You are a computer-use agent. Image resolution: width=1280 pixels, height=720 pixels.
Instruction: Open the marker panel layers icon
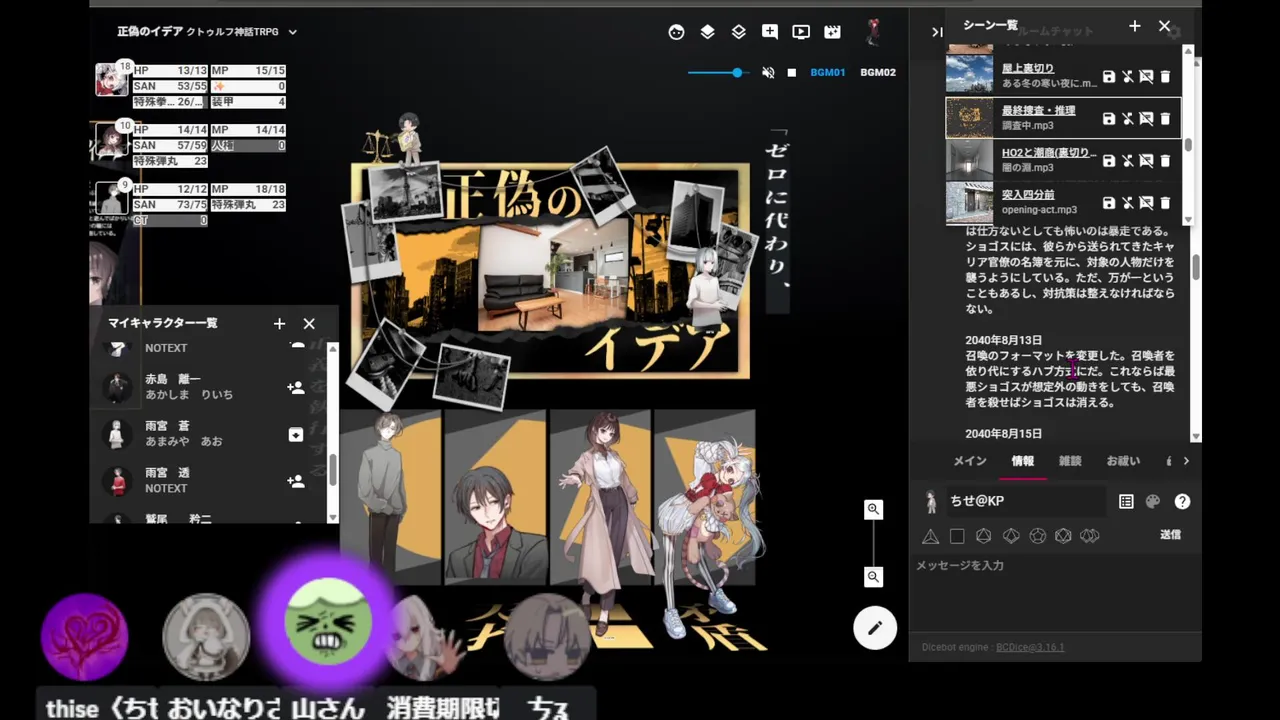[x=739, y=32]
